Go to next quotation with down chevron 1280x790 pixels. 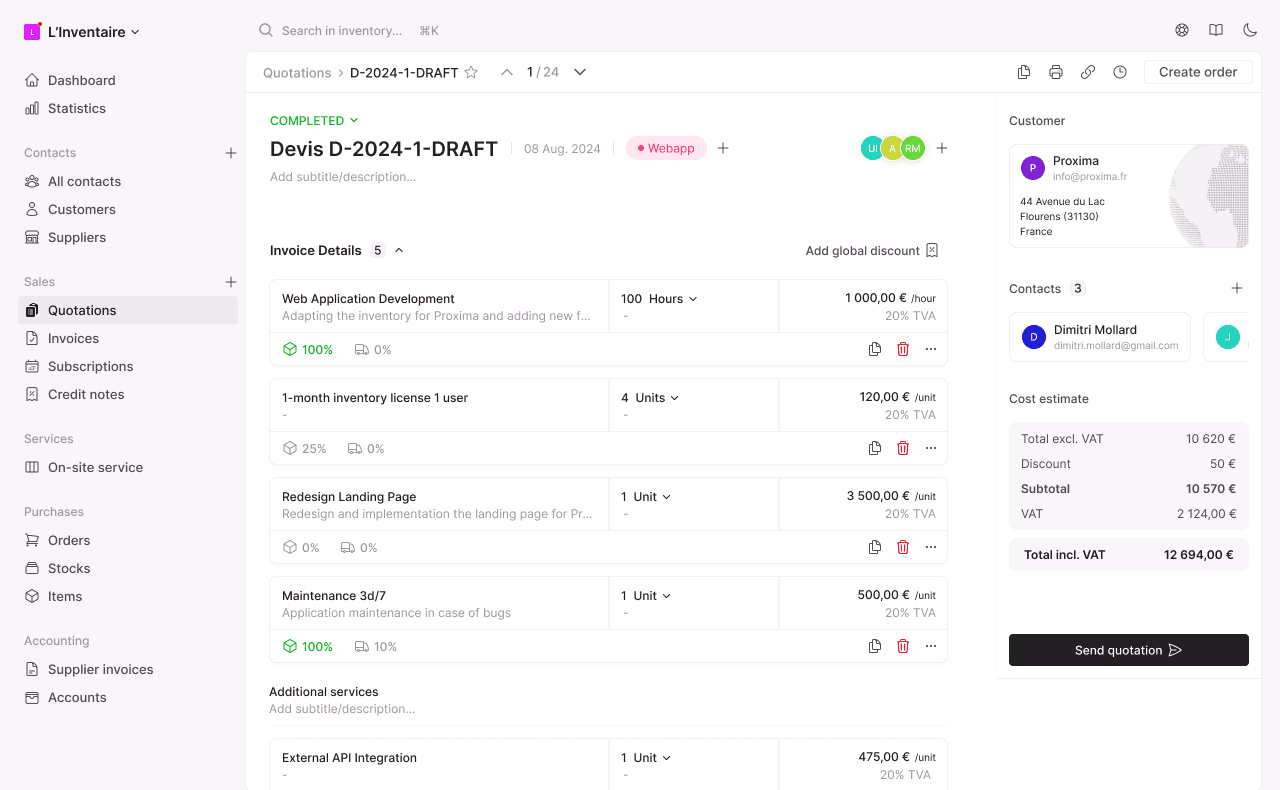coord(580,72)
